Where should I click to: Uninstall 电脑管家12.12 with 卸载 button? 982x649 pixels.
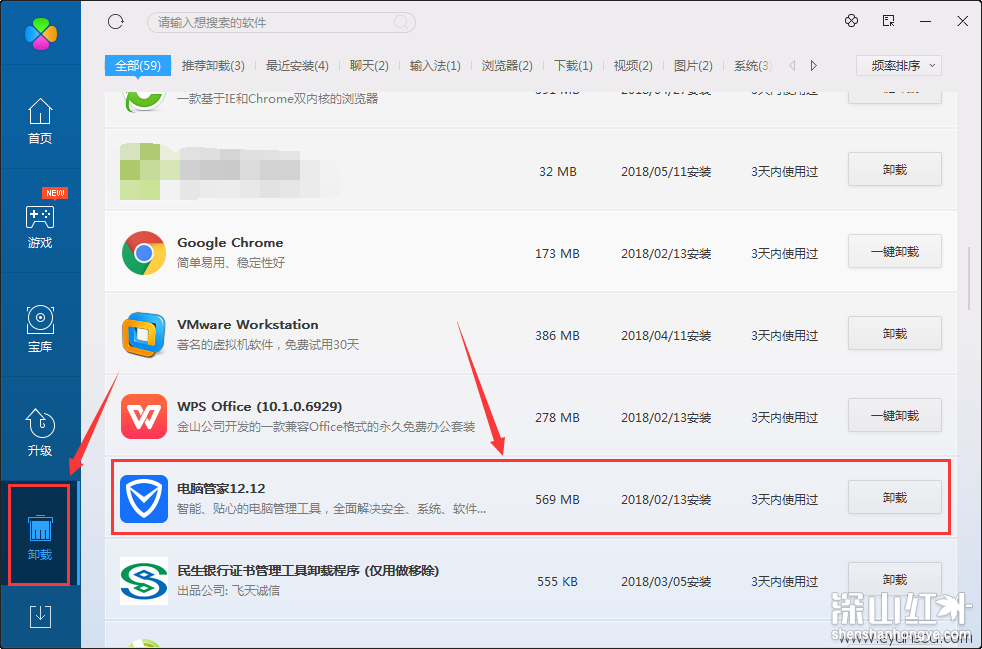pyautogui.click(x=894, y=498)
